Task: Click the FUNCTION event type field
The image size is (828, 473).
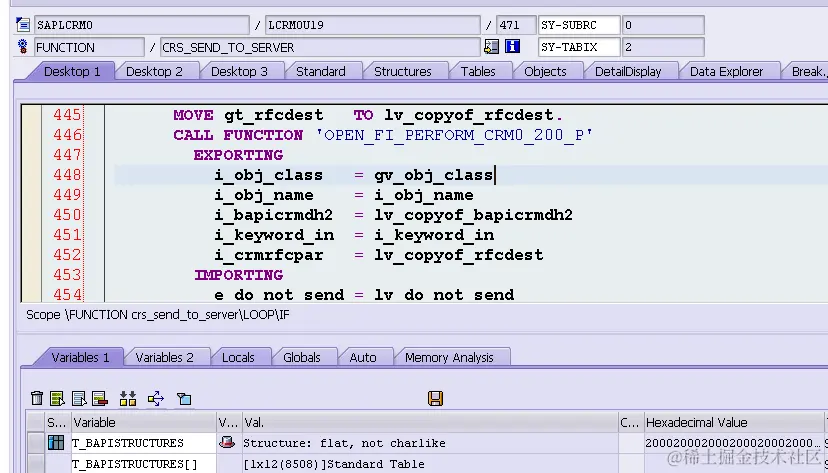Action: 89,47
